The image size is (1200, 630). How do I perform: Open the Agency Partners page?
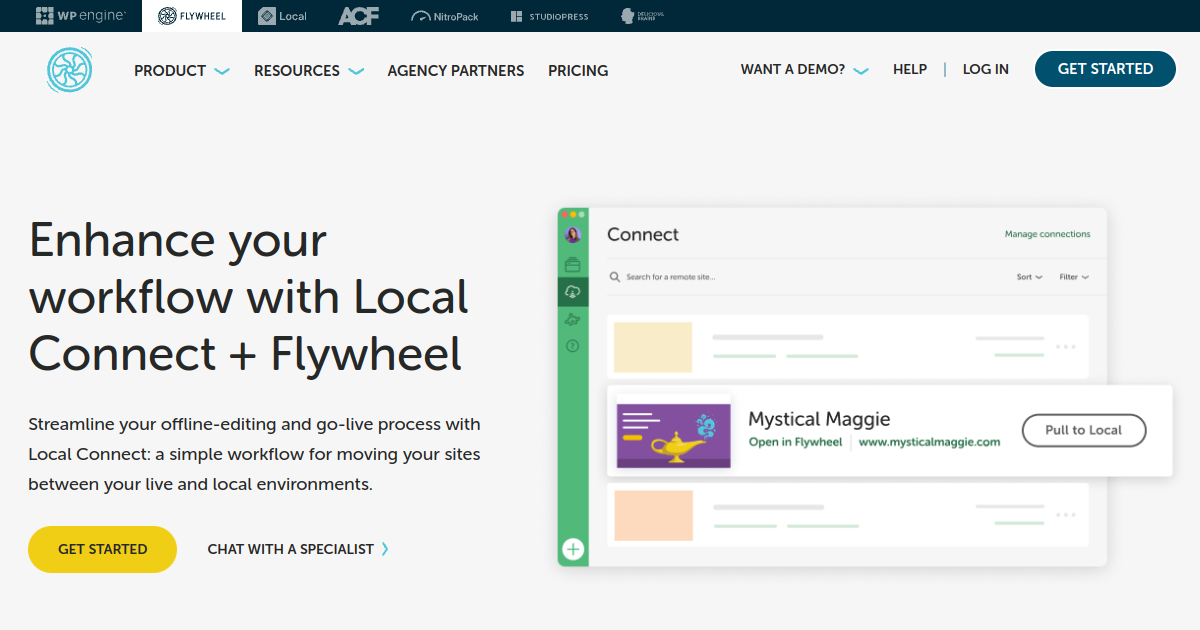[x=456, y=71]
